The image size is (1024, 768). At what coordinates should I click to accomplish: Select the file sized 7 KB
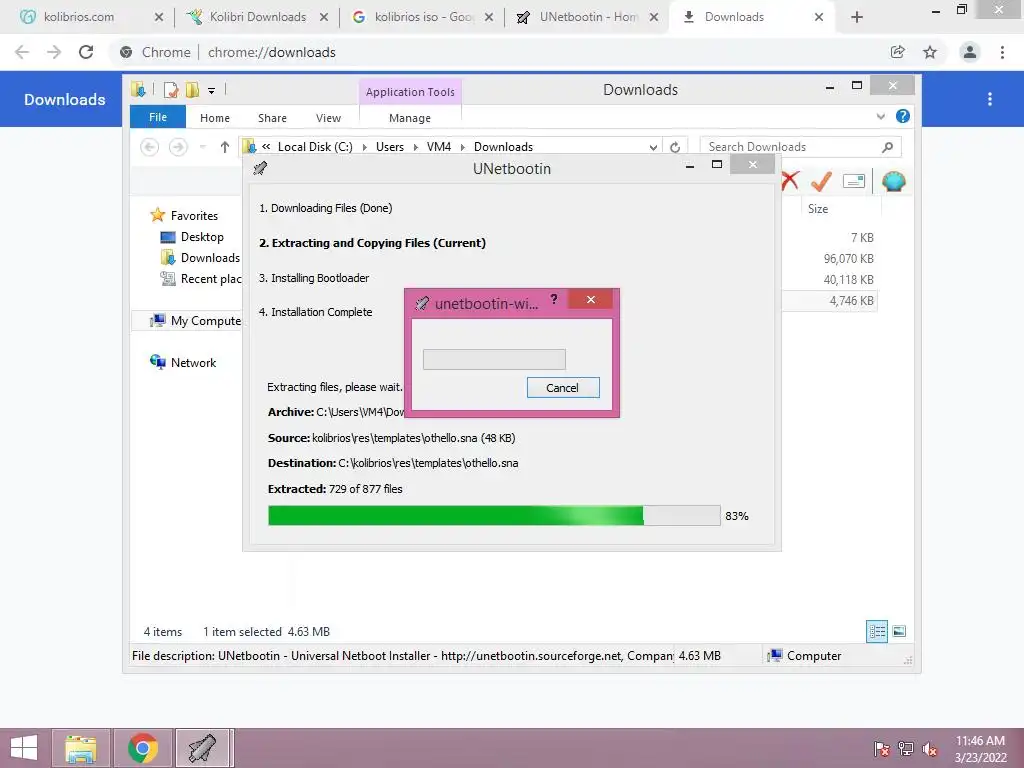click(x=862, y=238)
